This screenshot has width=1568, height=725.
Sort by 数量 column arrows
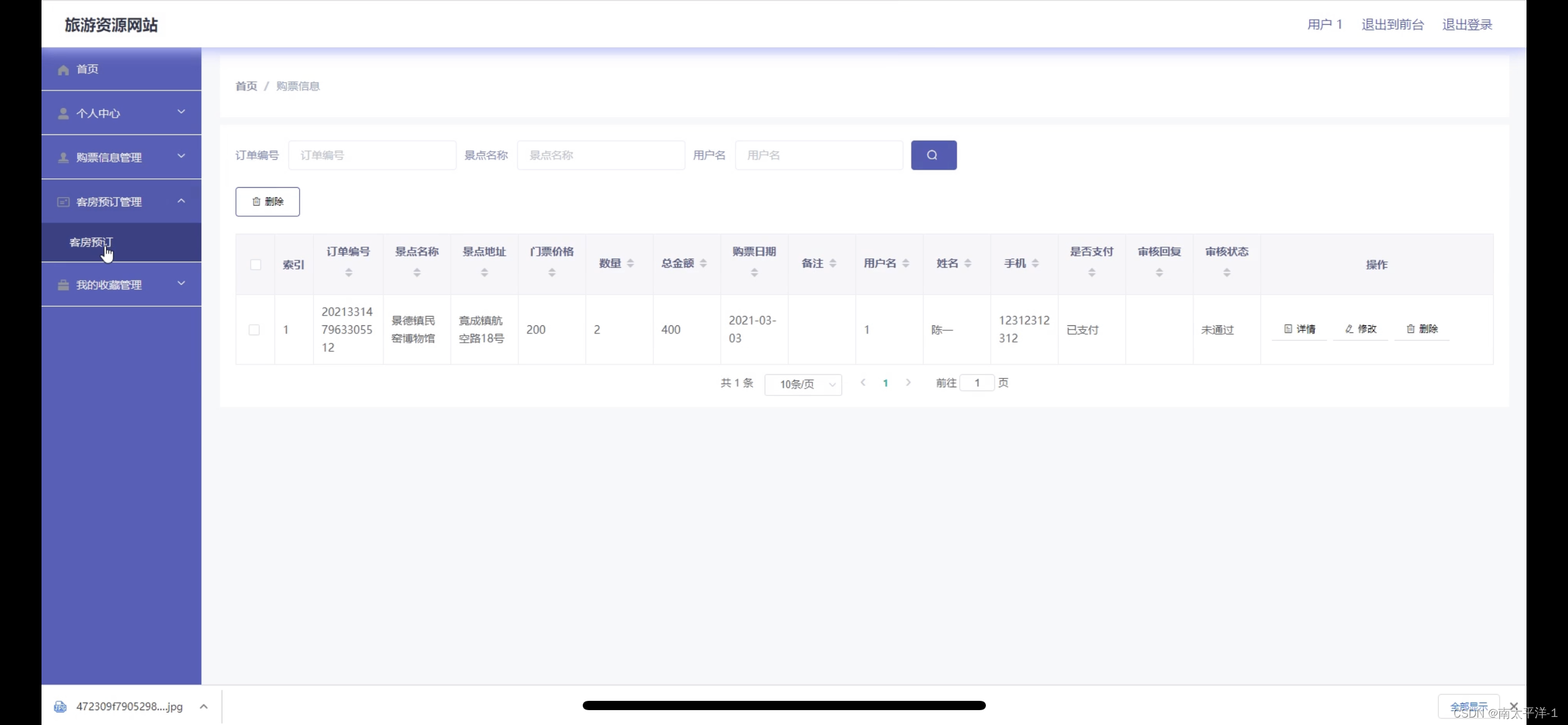click(630, 263)
